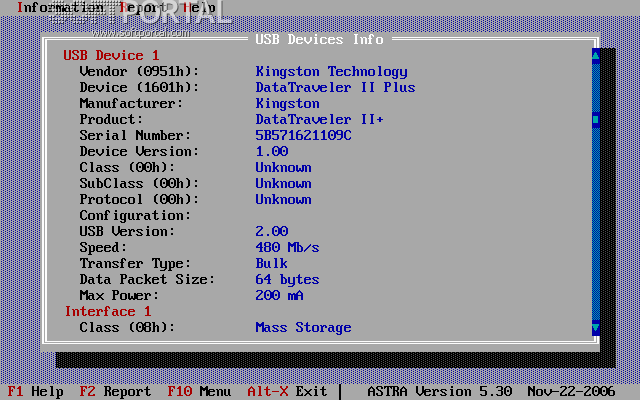The width and height of the screenshot is (640, 400).
Task: Click the scrollbar down arrow
Action: [x=596, y=327]
